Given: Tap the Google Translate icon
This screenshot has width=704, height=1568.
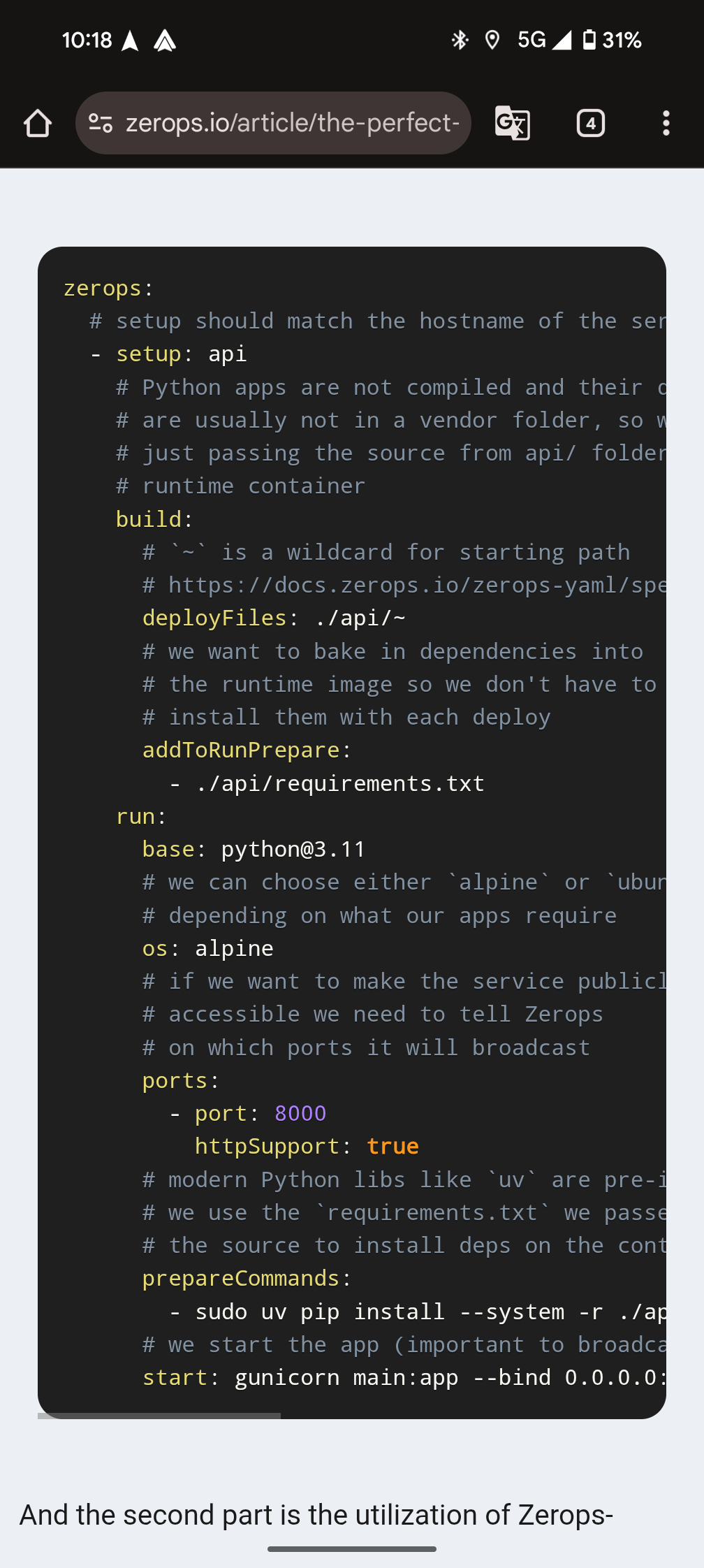Looking at the screenshot, I should pyautogui.click(x=513, y=123).
